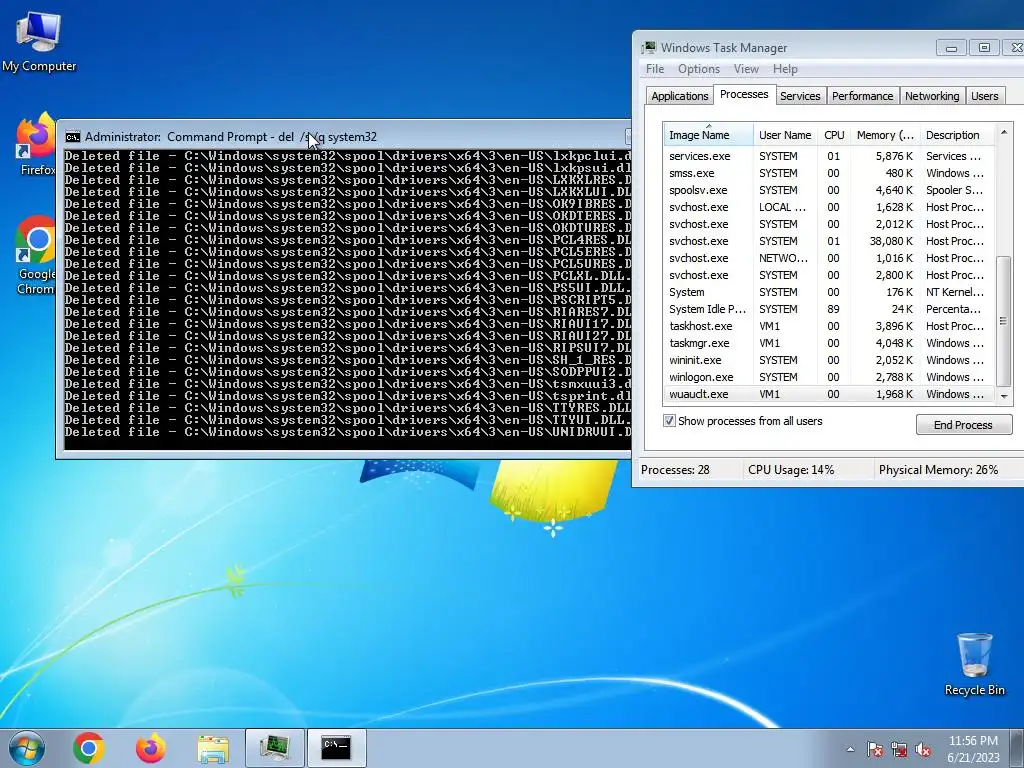
Task: Open the clock showing 11:56 PM
Action: tap(973, 749)
